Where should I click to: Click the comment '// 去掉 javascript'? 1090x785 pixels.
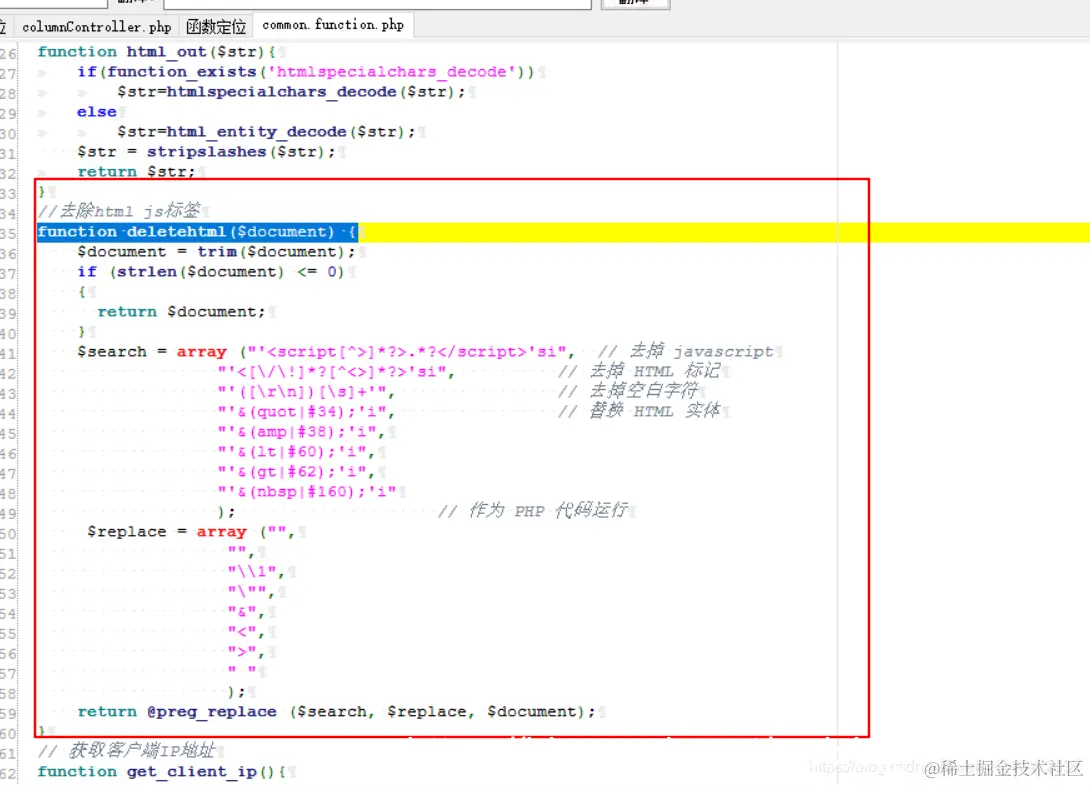coord(685,351)
